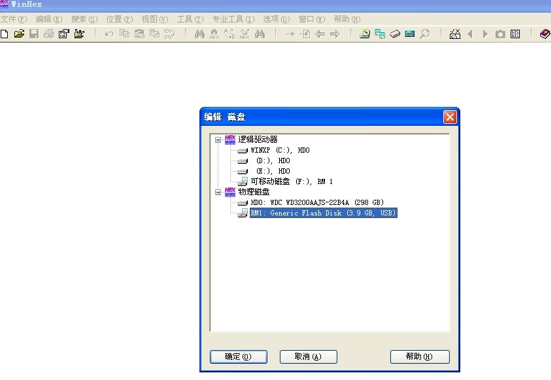Click the thick Forward arrow icon
Screen dimensions: 551x380
click(x=335, y=34)
